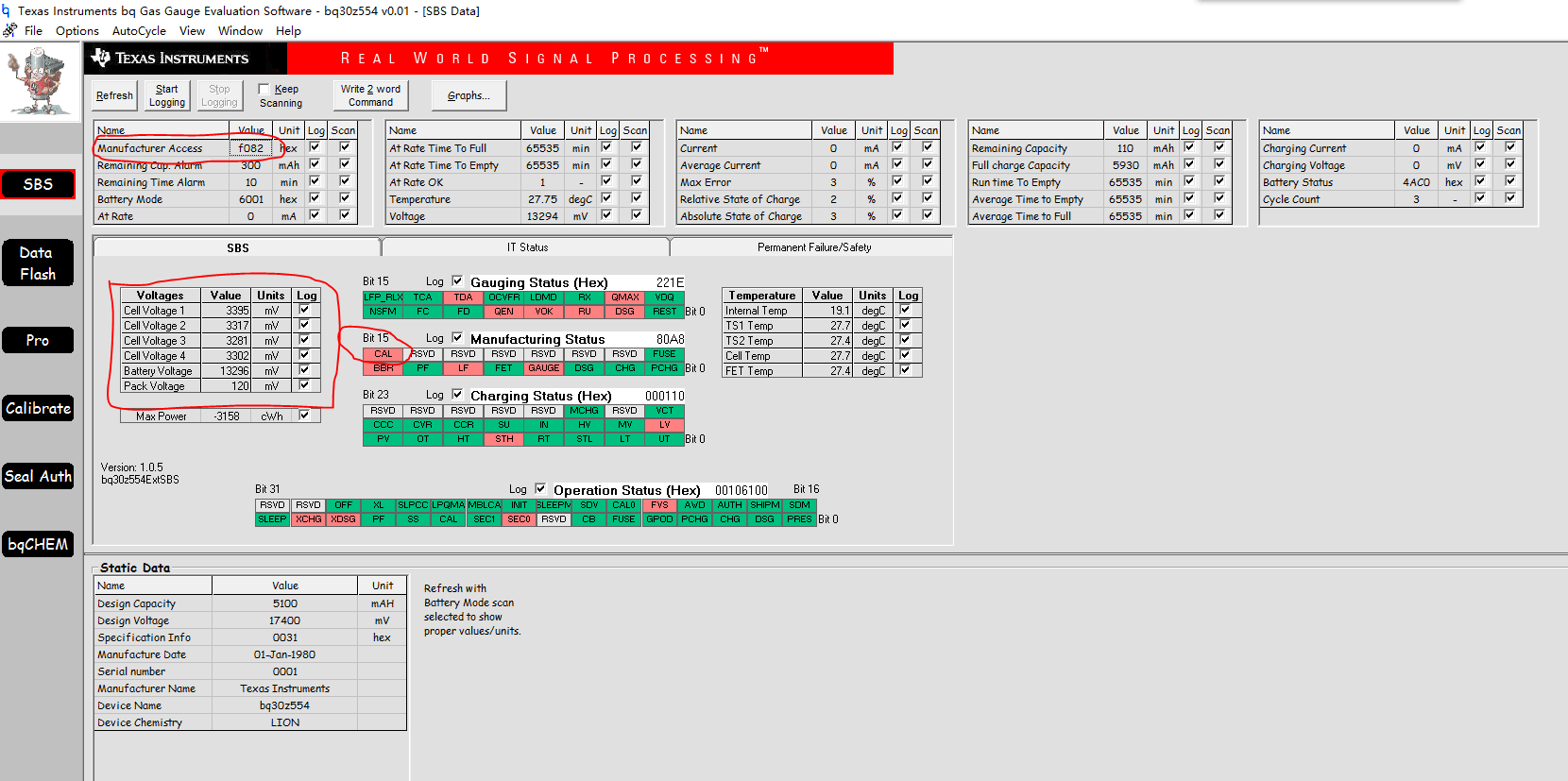Toggle Log checkbox for Pack Voltage

tap(304, 385)
